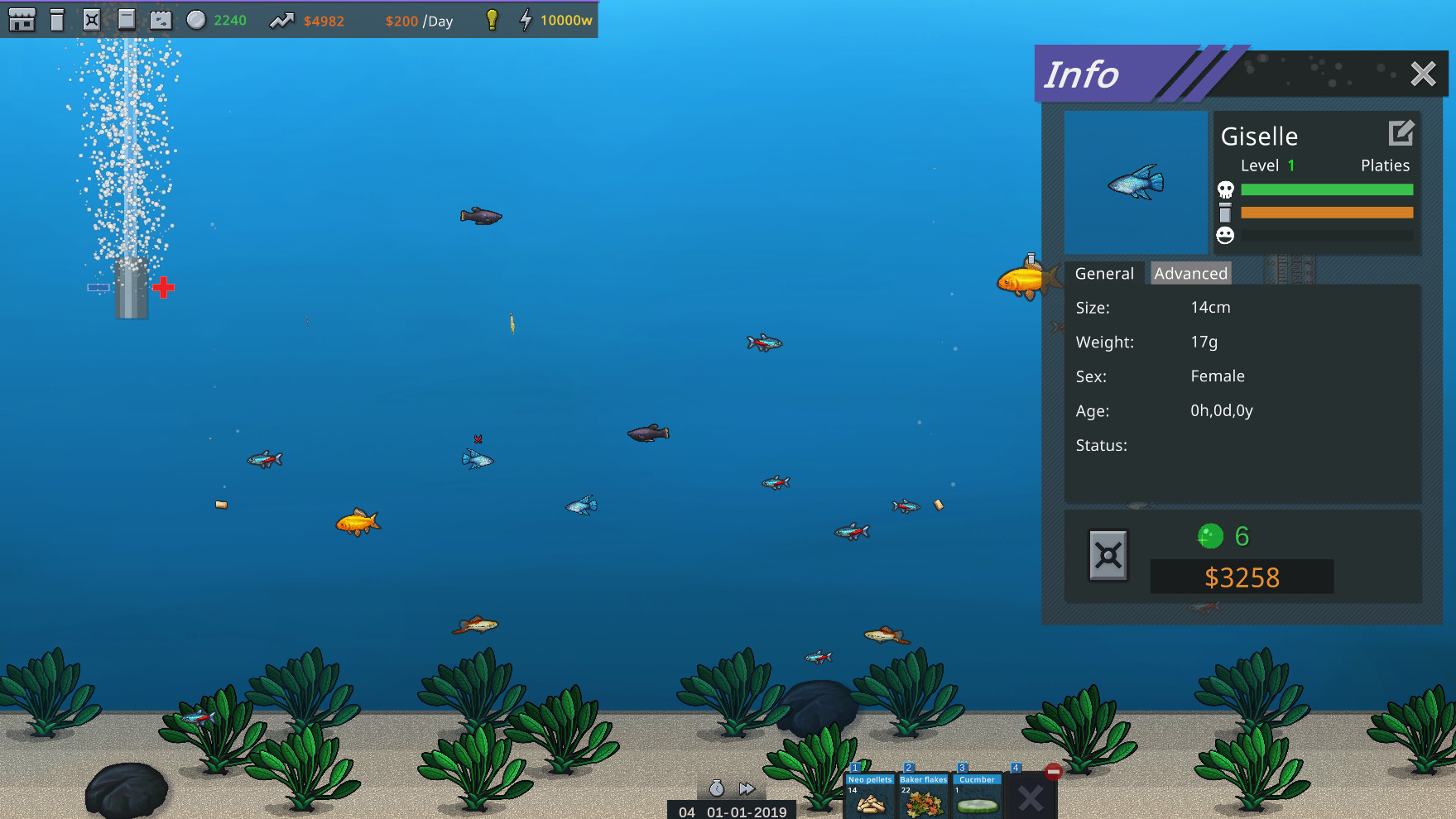Viewport: 1456px width, 819px height.
Task: Click the coin currency icon
Action: click(196, 20)
